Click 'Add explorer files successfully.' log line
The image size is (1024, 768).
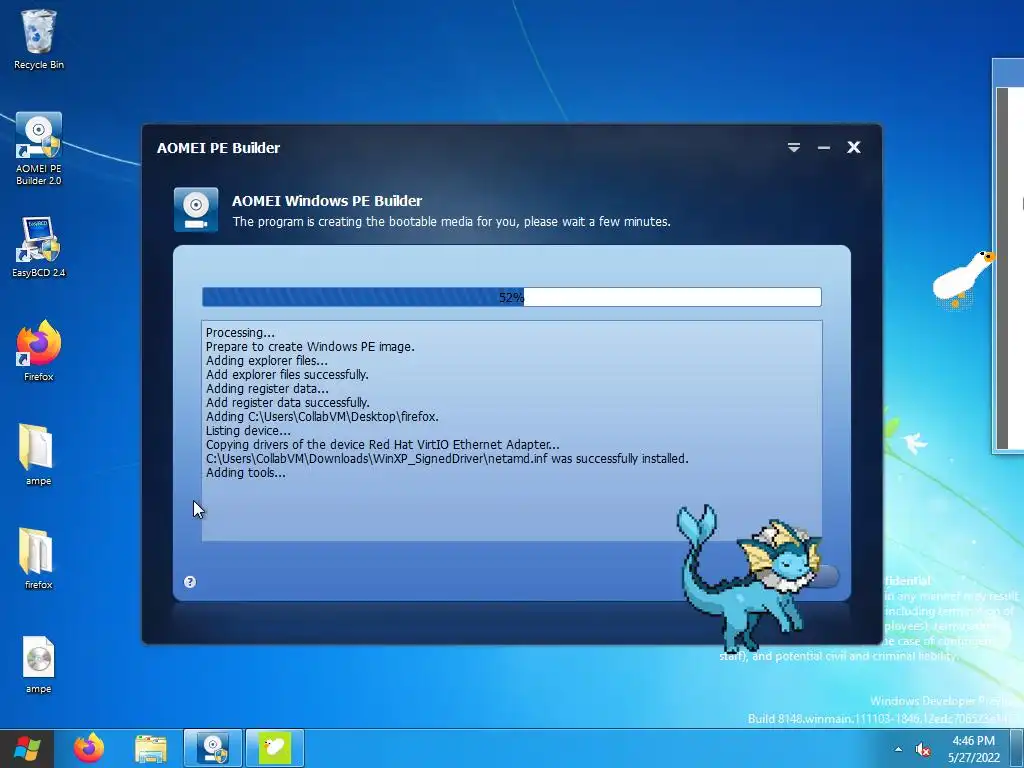point(287,375)
